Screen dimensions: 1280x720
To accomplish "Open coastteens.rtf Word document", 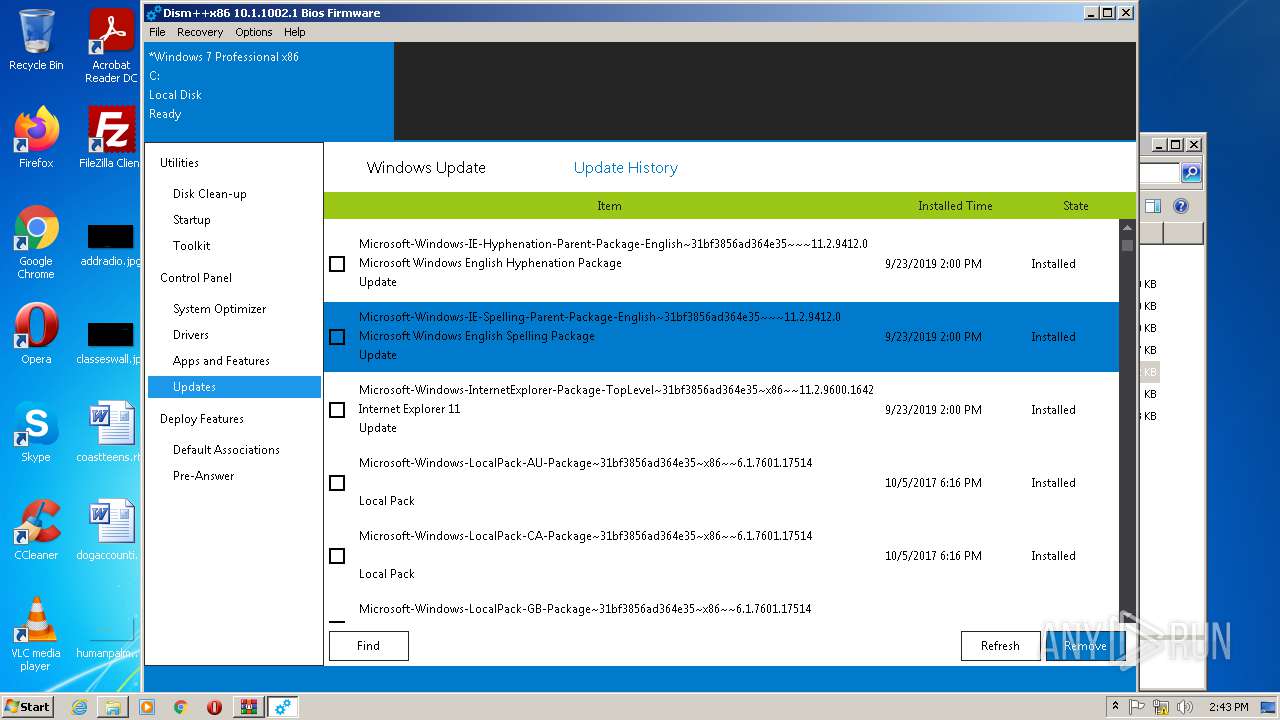I will pyautogui.click(x=110, y=432).
